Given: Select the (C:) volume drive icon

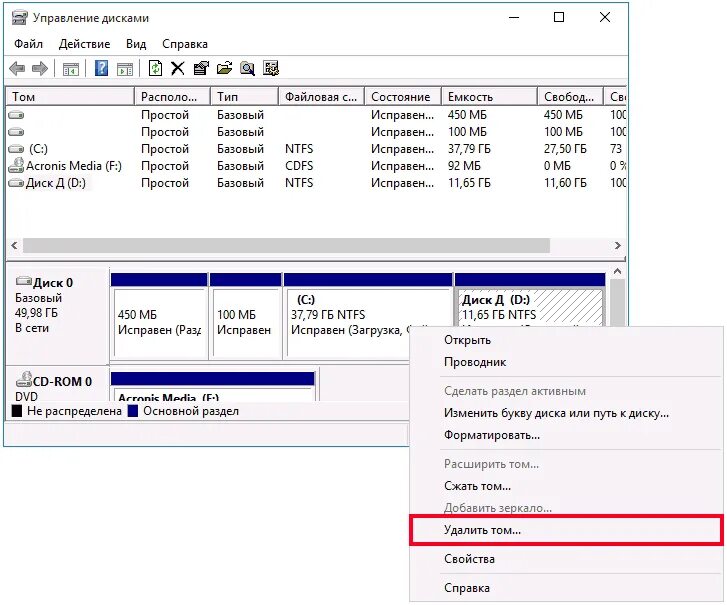Looking at the screenshot, I should click(16, 149).
